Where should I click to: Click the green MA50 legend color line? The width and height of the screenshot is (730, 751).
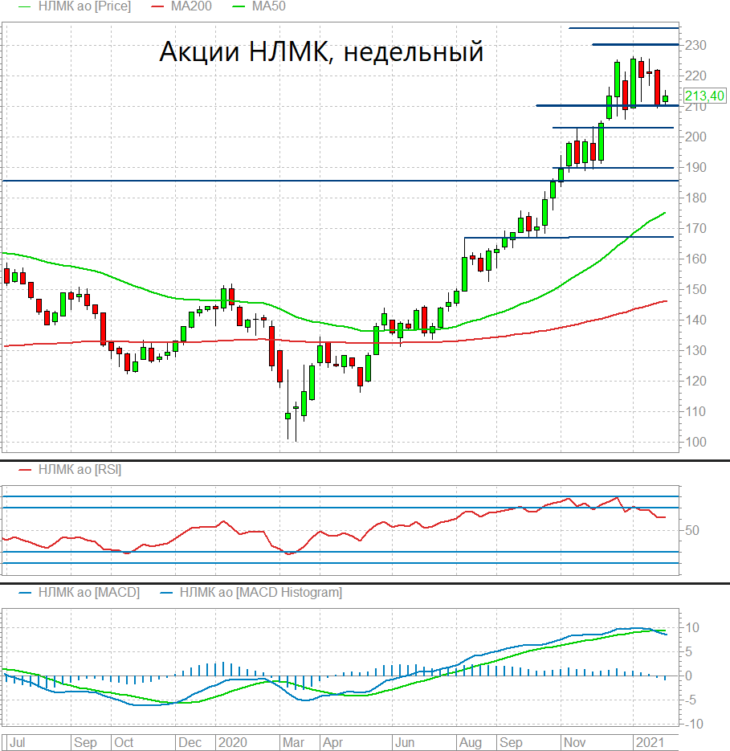click(x=239, y=7)
